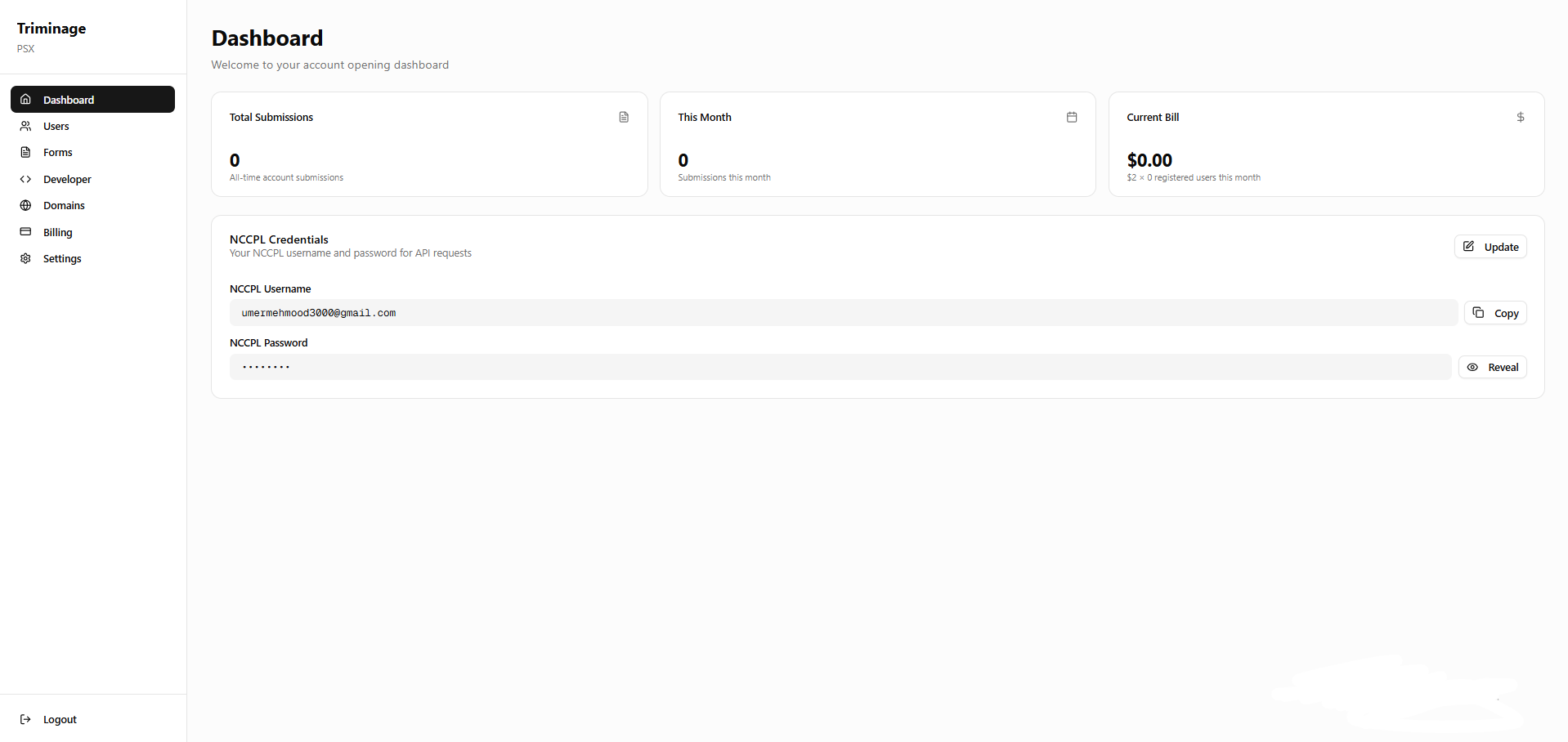Click the dollar icon on Current Bill card
The image size is (1568, 742).
(x=1520, y=117)
